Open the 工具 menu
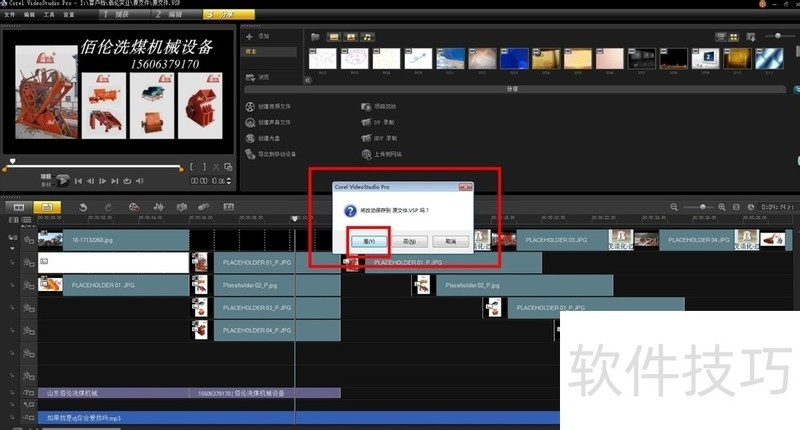The width and height of the screenshot is (800, 430). [47, 16]
